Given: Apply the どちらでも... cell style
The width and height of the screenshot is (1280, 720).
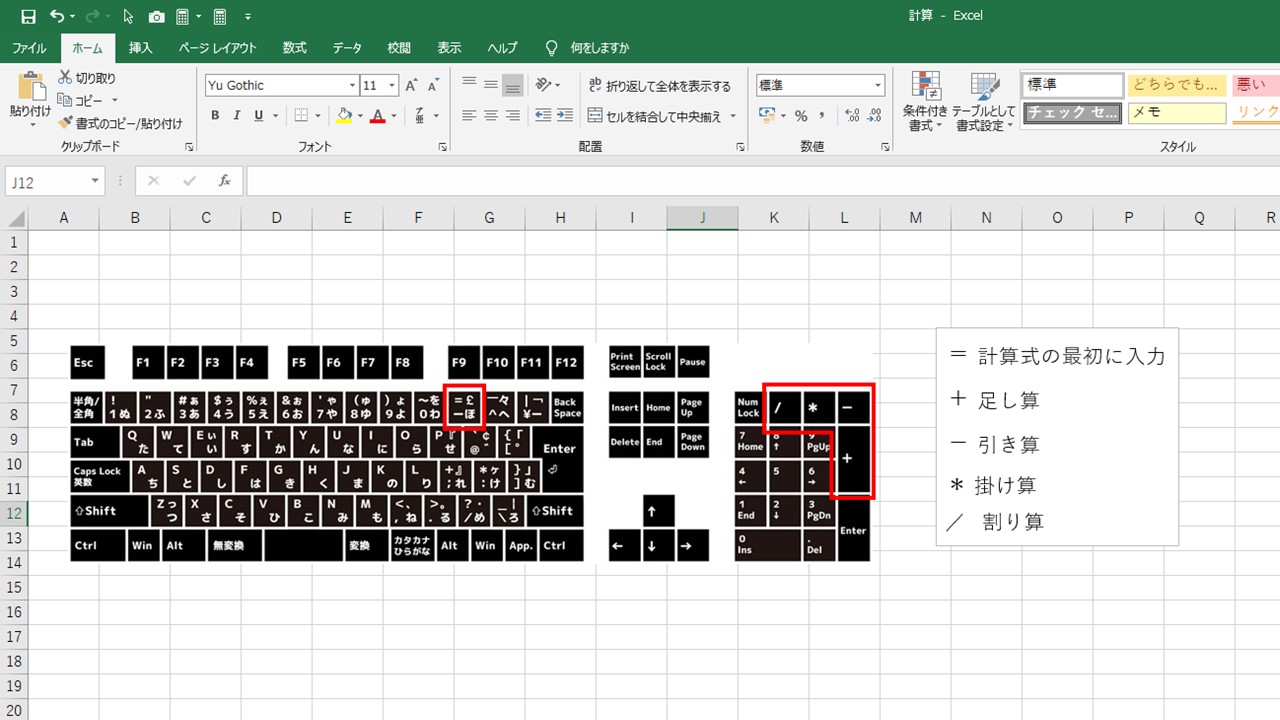Looking at the screenshot, I should pyautogui.click(x=1177, y=85).
